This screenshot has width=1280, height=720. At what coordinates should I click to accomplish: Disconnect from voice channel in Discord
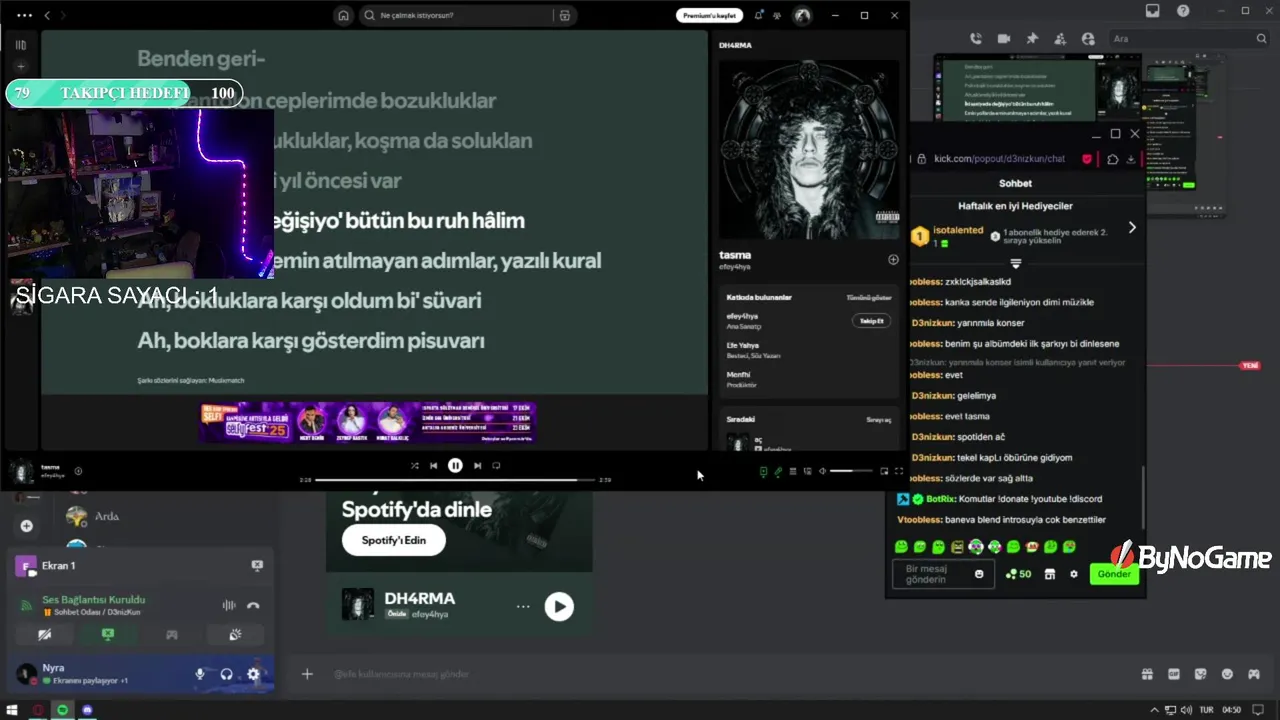pyautogui.click(x=253, y=605)
